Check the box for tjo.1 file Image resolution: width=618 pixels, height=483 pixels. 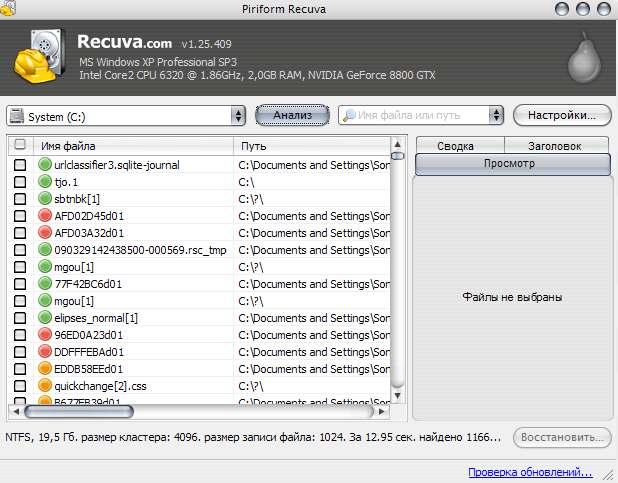tap(20, 182)
